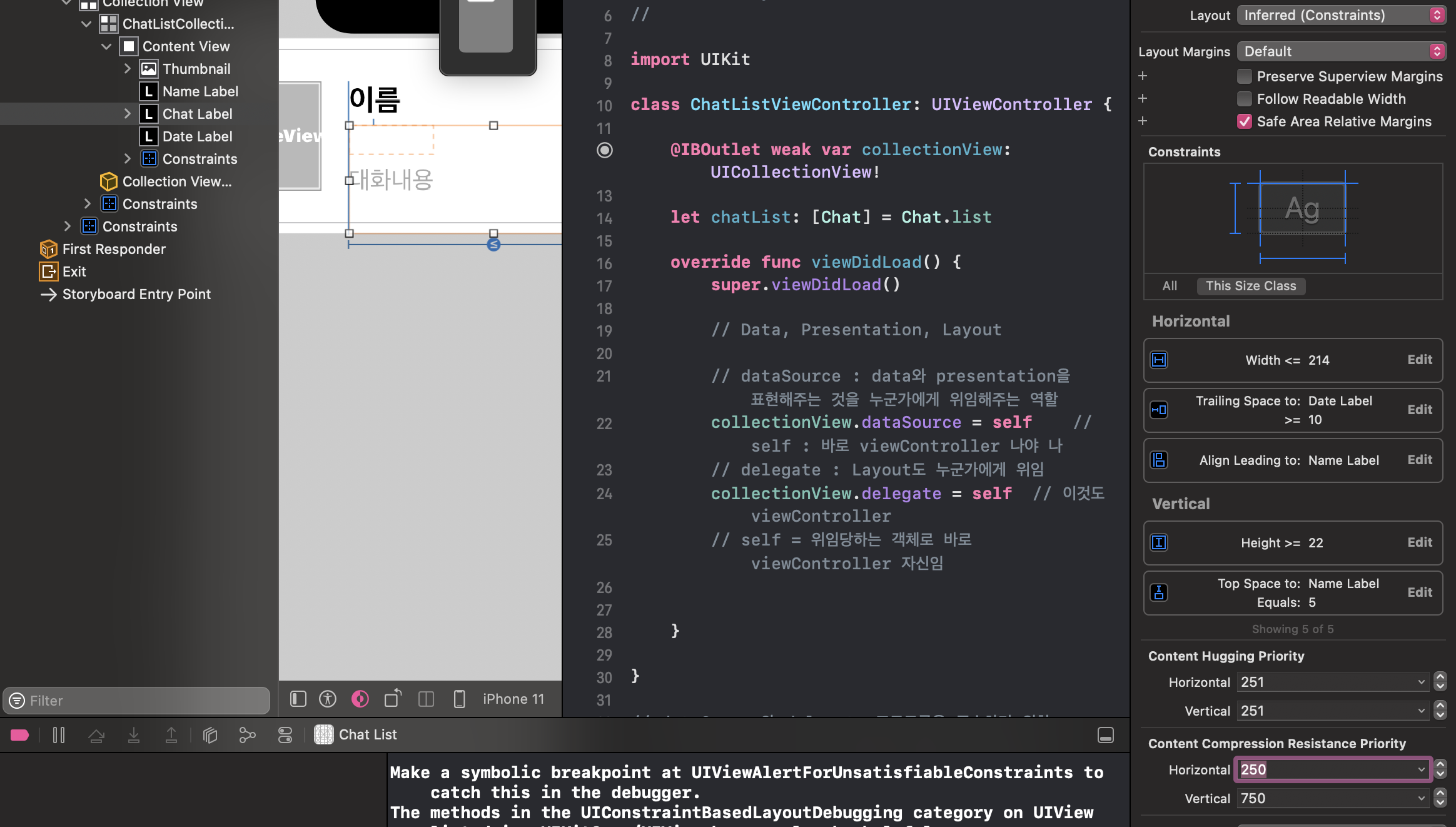
Task: Change canvas orientation icon
Action: tap(393, 699)
